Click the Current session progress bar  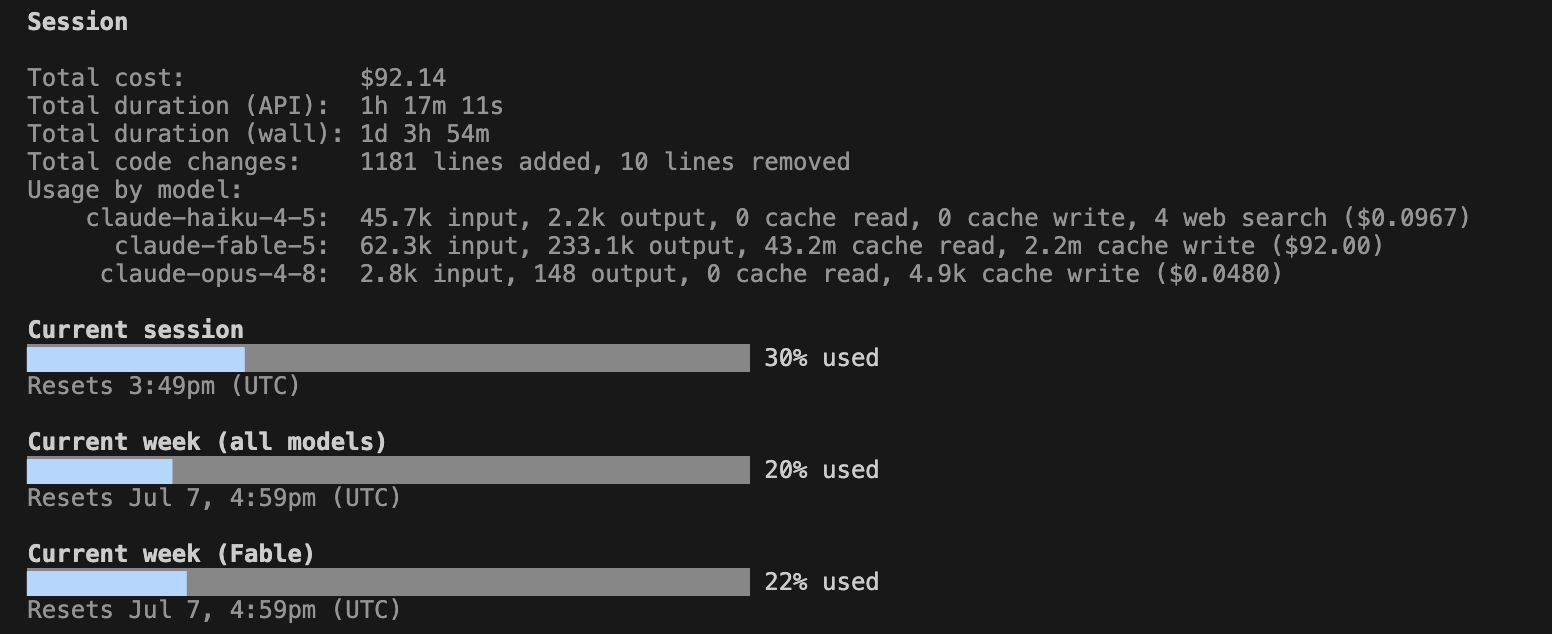[388, 358]
